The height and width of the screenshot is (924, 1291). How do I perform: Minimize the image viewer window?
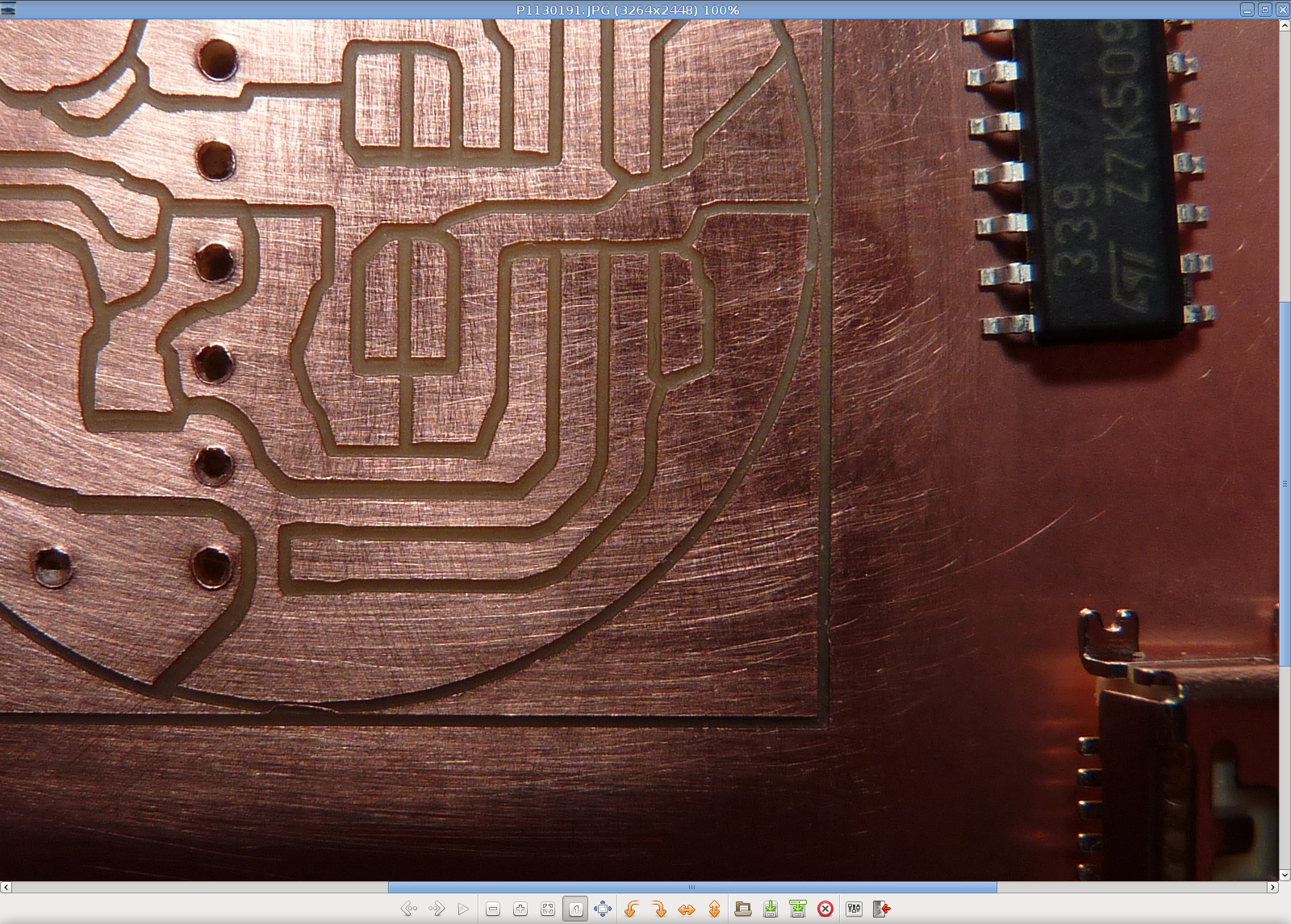pyautogui.click(x=1247, y=10)
